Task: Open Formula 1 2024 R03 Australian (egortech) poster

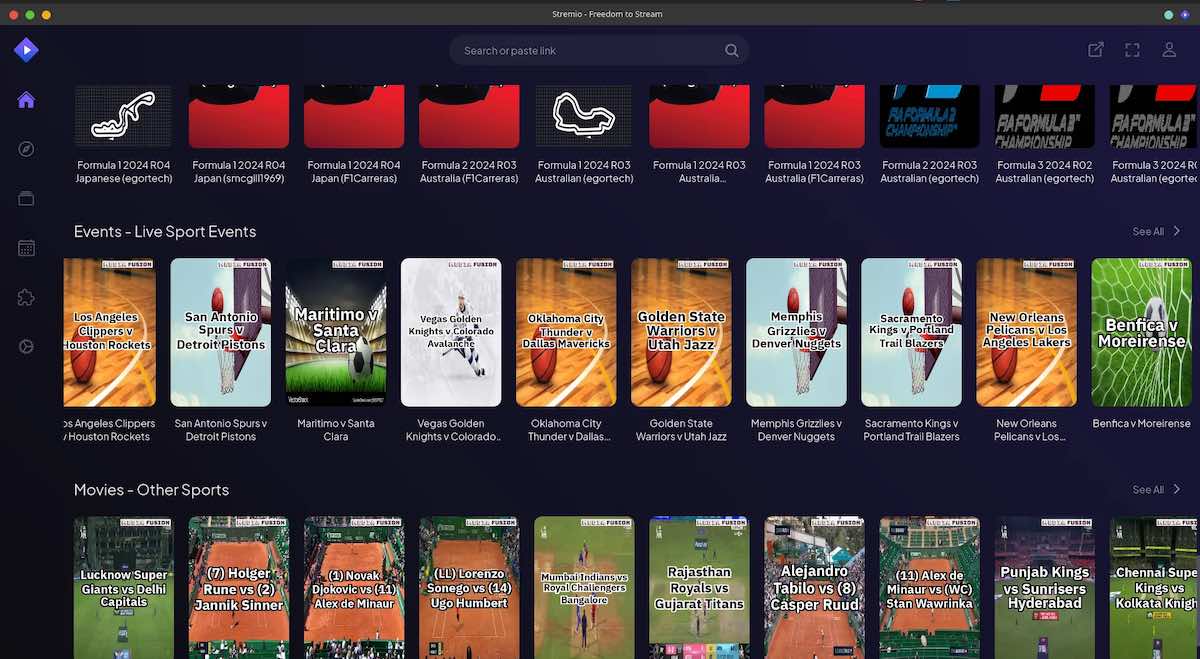Action: 584,116
